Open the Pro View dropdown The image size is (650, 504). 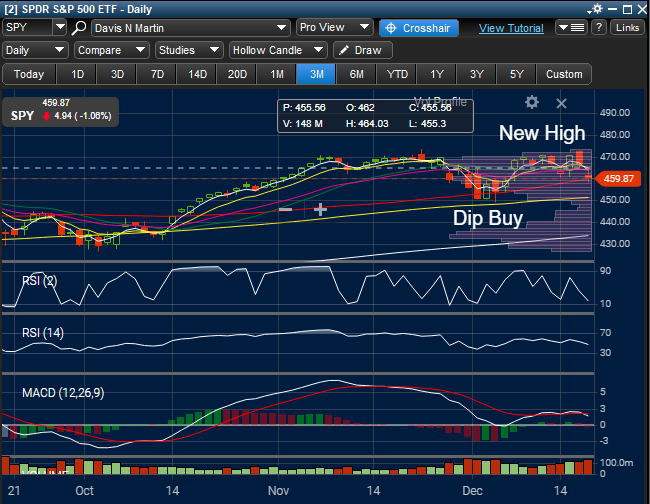pos(335,27)
